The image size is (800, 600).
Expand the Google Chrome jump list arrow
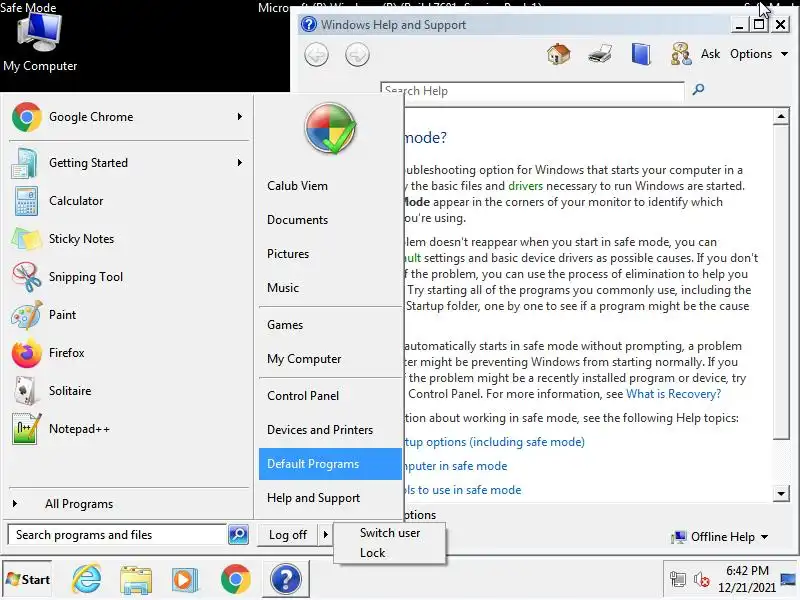239,117
